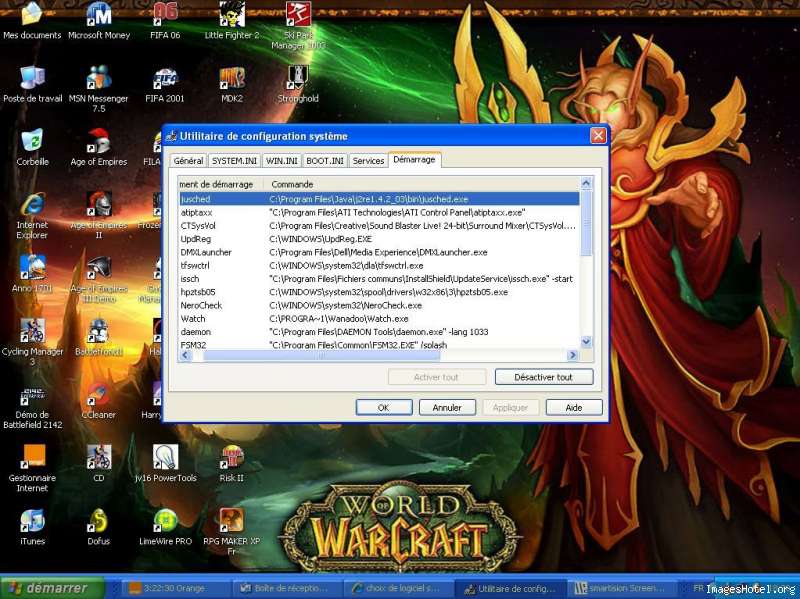The width and height of the screenshot is (800, 599).
Task: Open the Stronghold game shortcut
Action: pyautogui.click(x=297, y=78)
